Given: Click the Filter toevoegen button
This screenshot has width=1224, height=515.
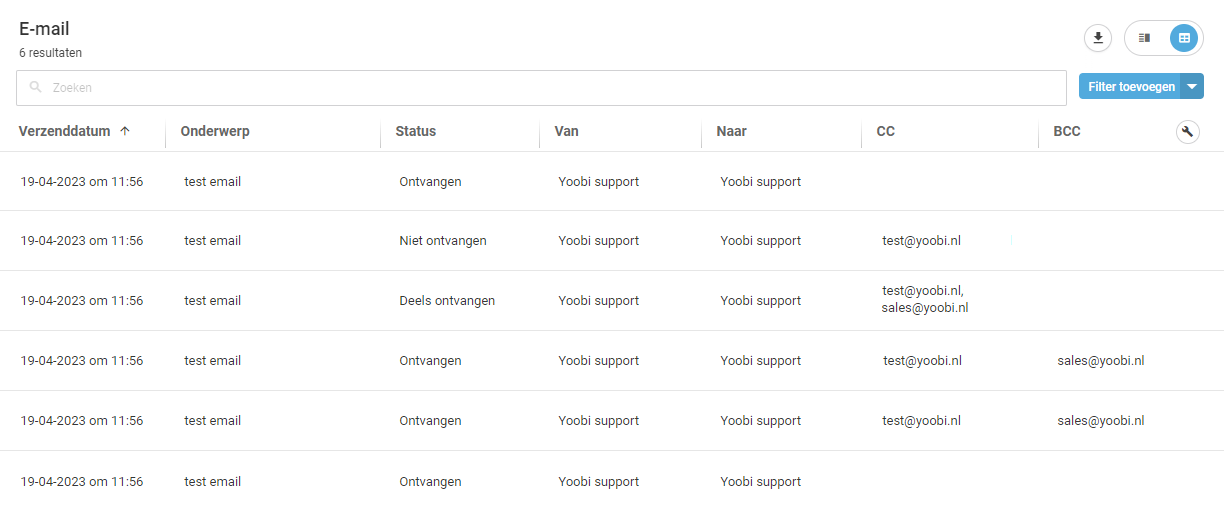Looking at the screenshot, I should click(x=1130, y=87).
